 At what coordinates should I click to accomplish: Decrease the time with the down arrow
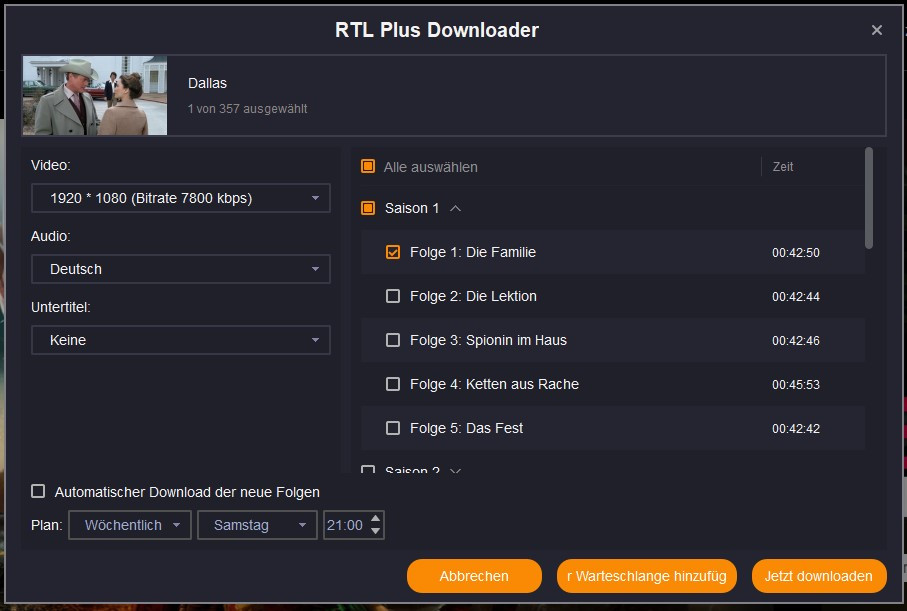pyautogui.click(x=375, y=531)
